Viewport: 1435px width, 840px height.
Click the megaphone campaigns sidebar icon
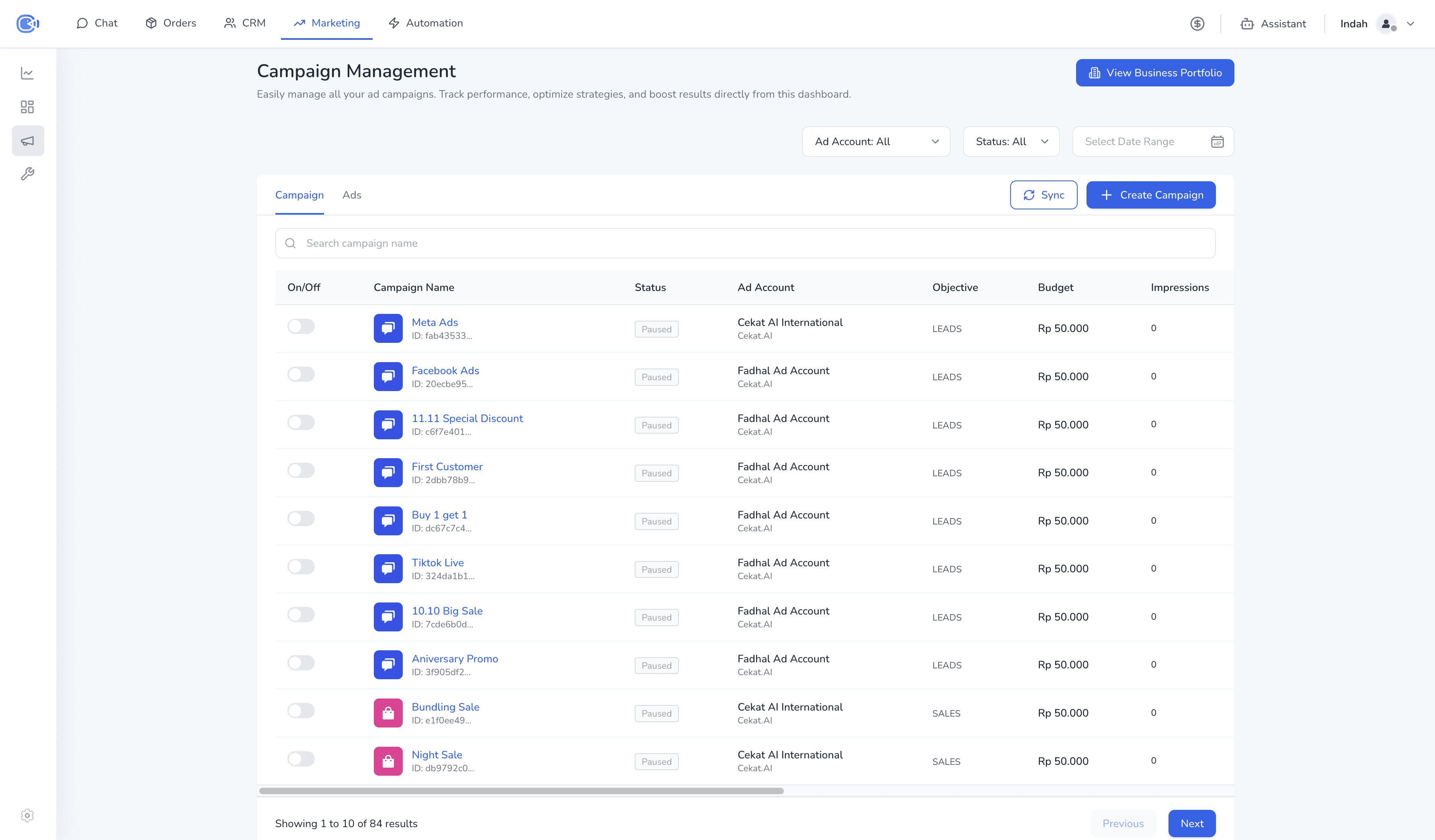[x=27, y=141]
